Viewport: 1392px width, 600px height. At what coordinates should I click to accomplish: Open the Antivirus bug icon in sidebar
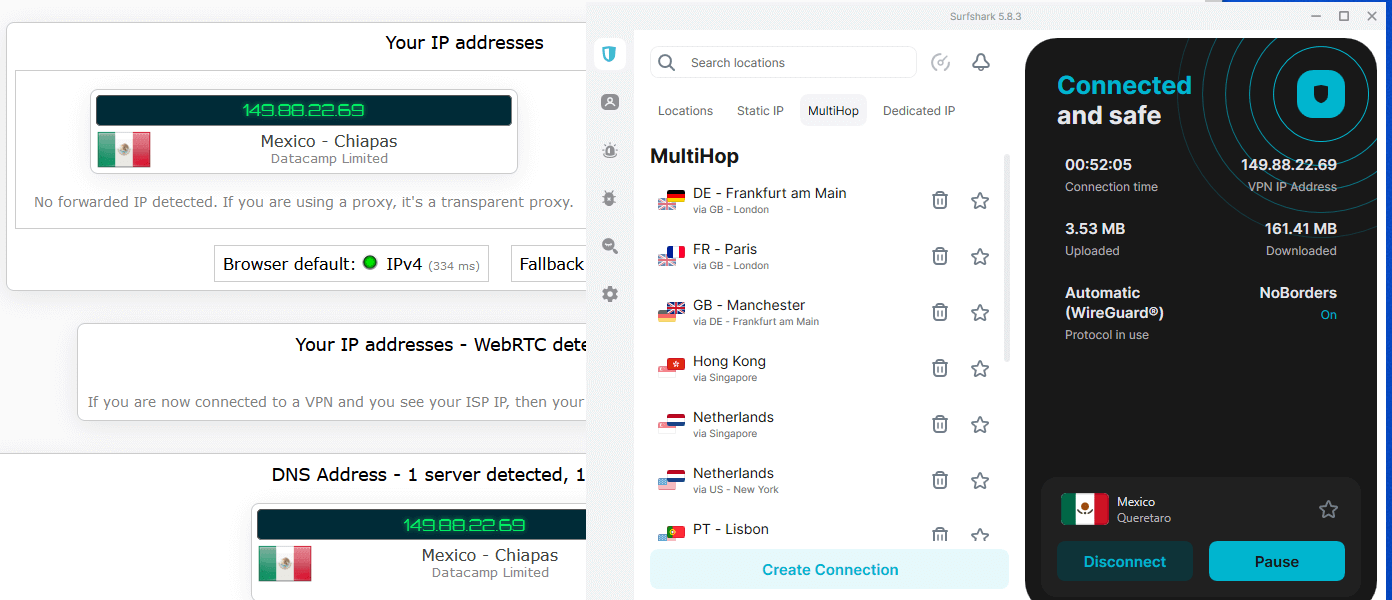click(610, 198)
